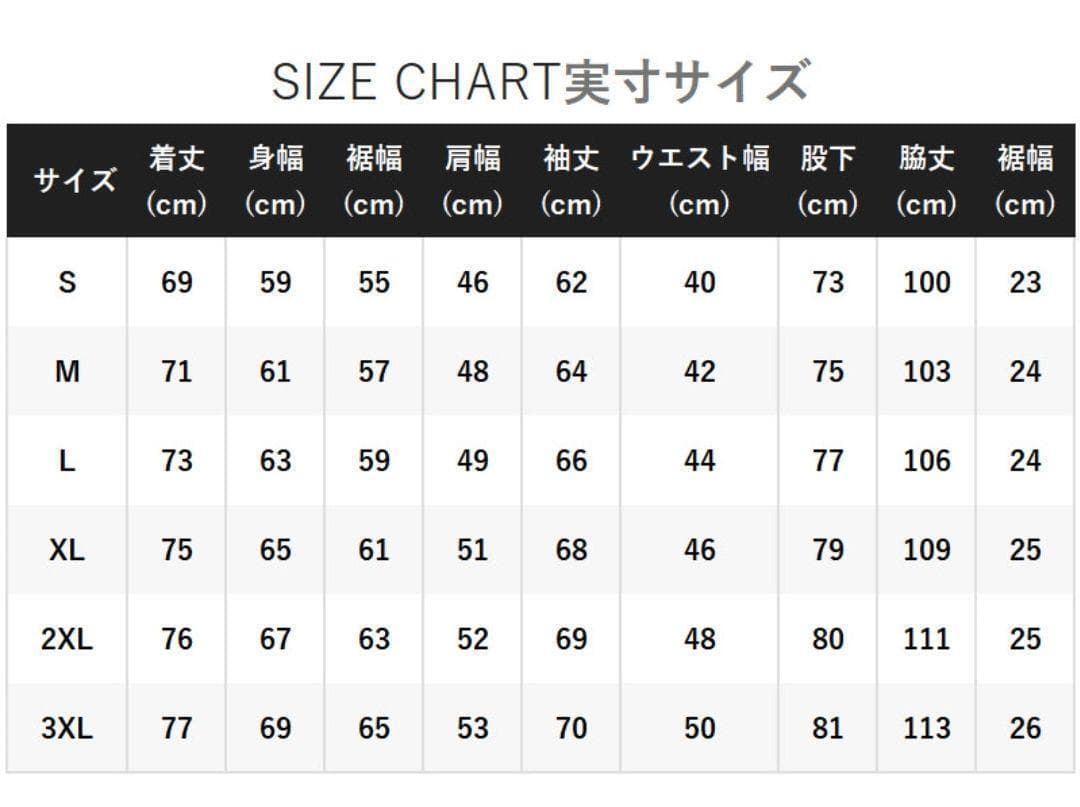Image resolution: width=1080 pixels, height=807 pixels.
Task: Click the 股下 value 79 for size XL
Action: (827, 550)
